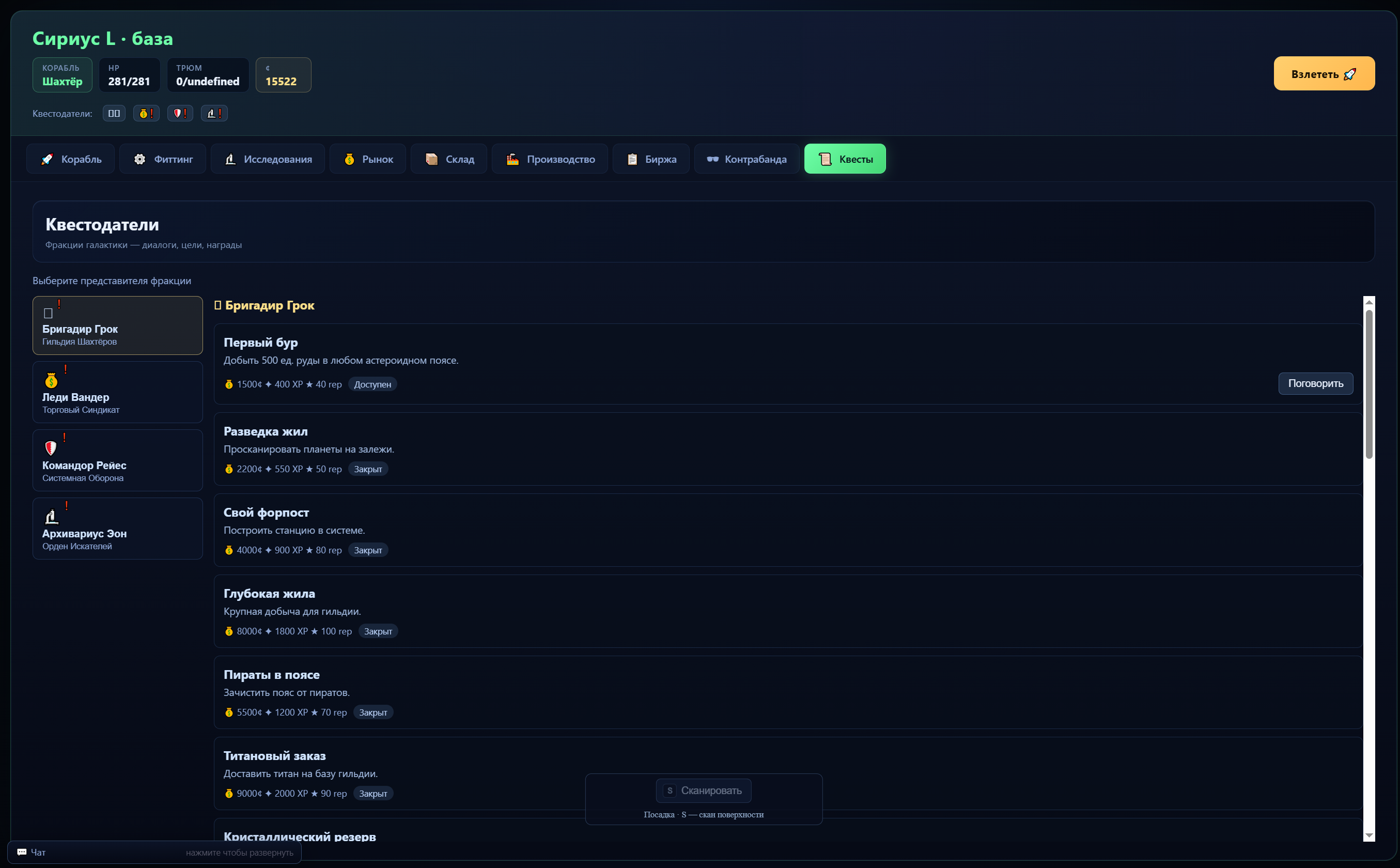1400x868 pixels.
Task: Launch the ship with the Взлететь button
Action: 1324,73
